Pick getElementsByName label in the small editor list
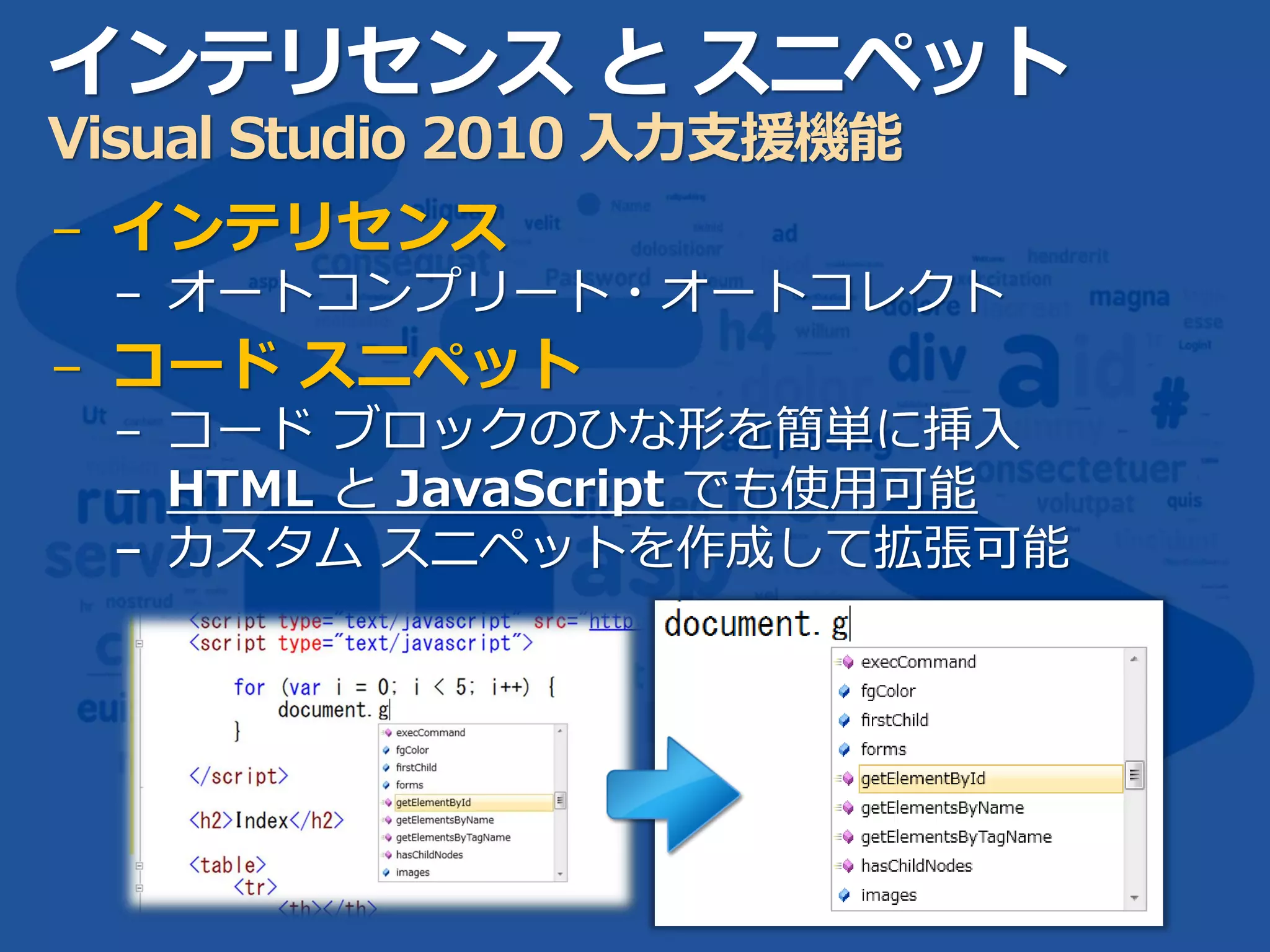Viewport: 1270px width, 952px height. point(445,820)
